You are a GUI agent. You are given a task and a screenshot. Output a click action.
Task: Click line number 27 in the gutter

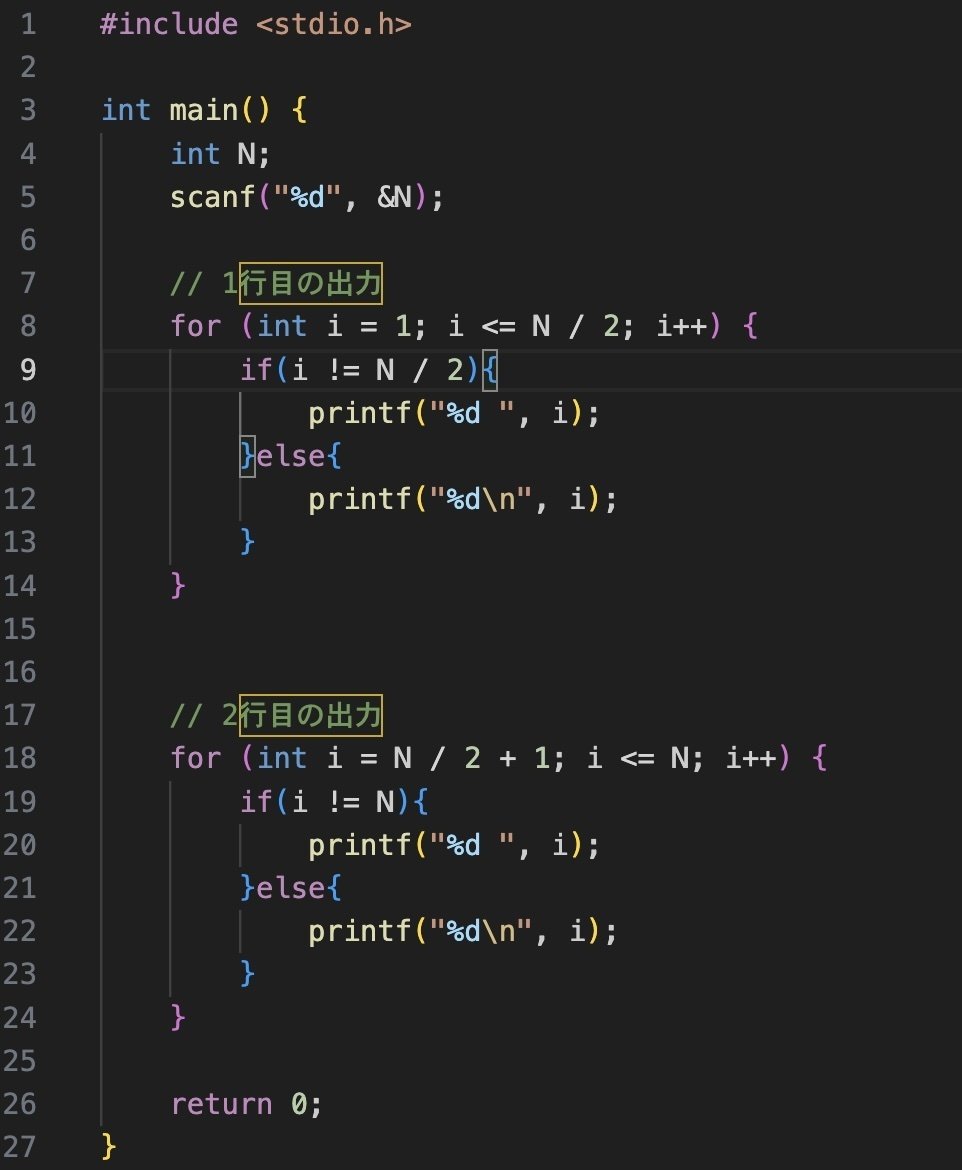coord(19,1146)
